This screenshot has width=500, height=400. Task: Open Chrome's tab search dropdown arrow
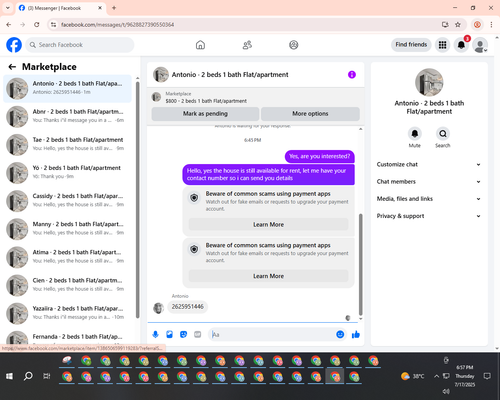coord(8,8)
